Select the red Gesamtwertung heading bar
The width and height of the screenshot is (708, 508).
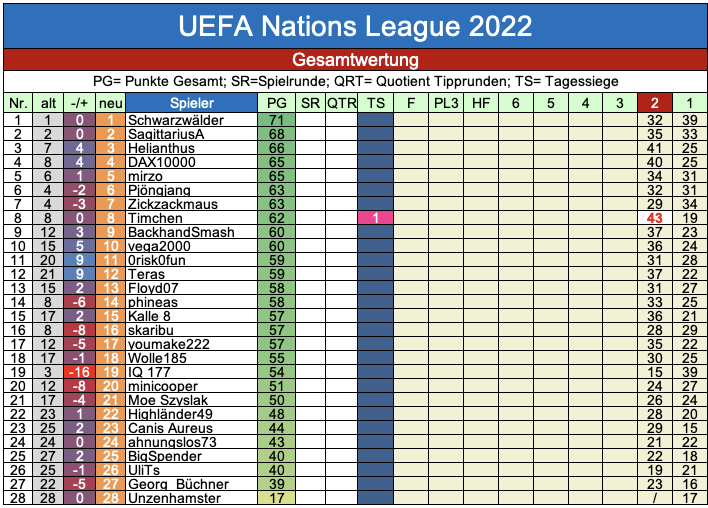click(x=354, y=59)
